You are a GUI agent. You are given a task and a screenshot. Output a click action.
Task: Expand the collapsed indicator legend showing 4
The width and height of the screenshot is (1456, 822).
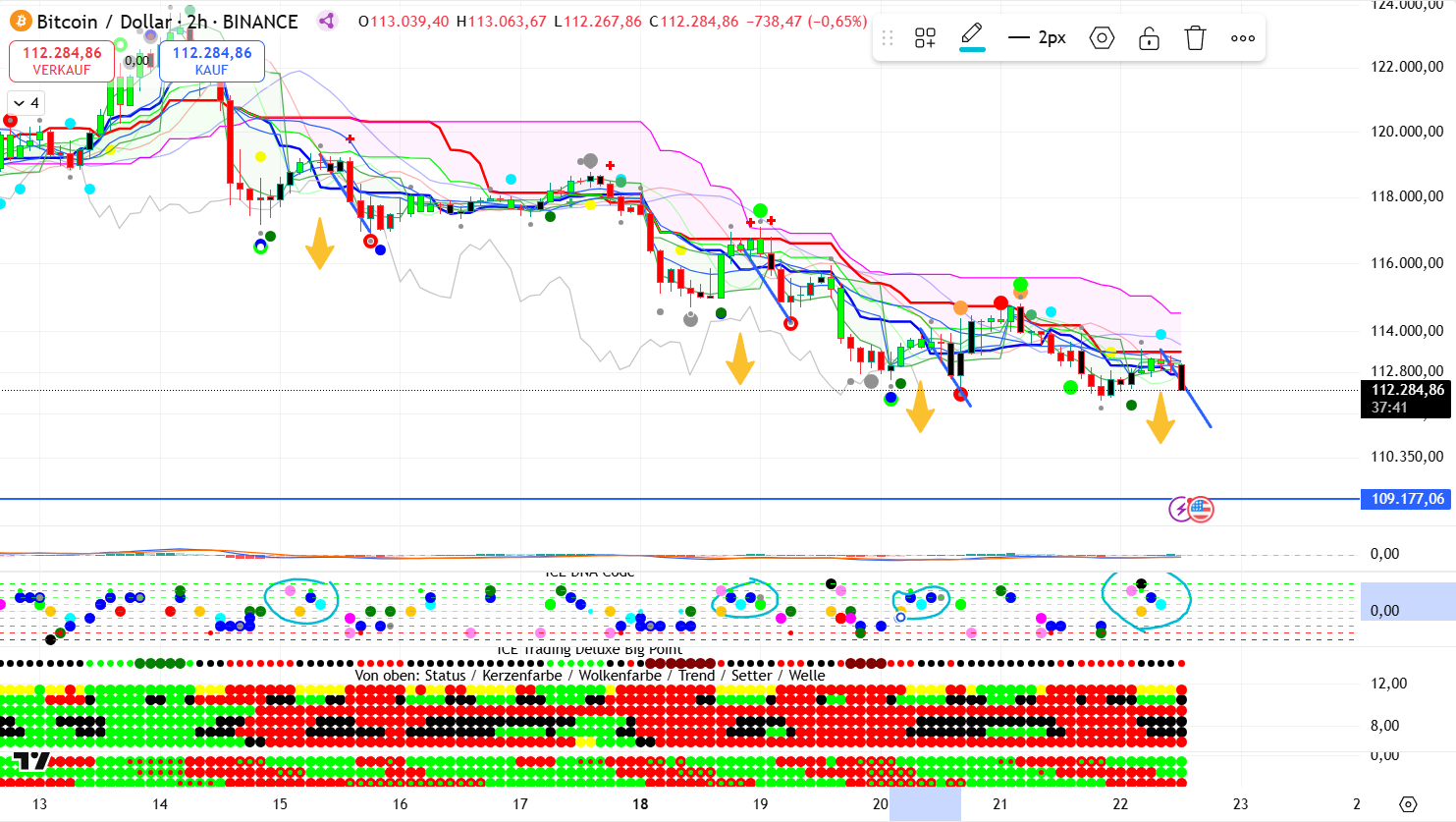tap(26, 103)
